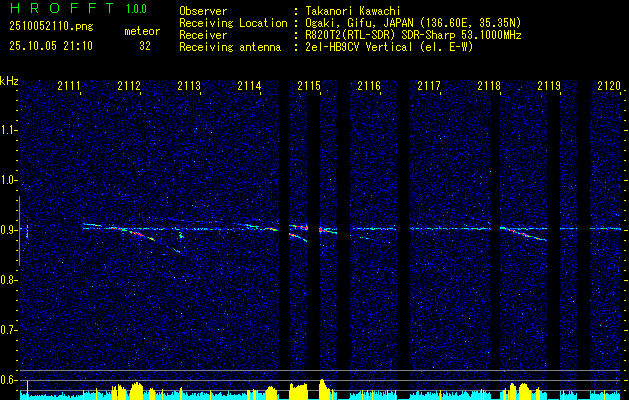Click the meteor label

[142, 31]
